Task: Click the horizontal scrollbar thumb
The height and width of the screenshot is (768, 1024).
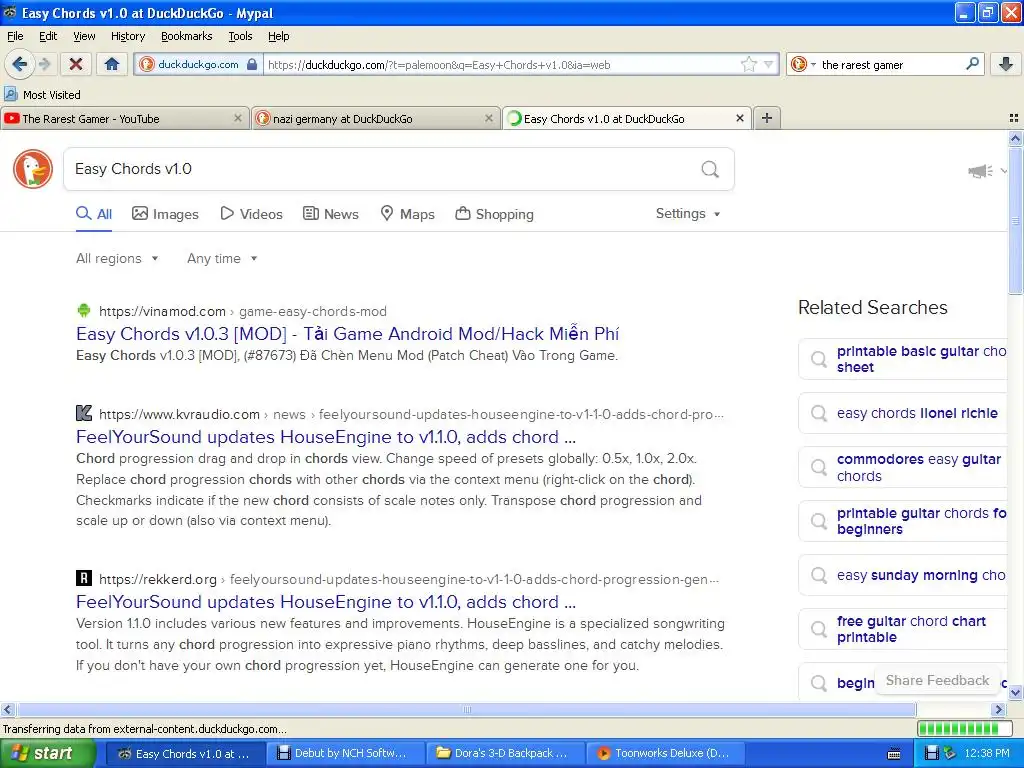Action: (466, 709)
